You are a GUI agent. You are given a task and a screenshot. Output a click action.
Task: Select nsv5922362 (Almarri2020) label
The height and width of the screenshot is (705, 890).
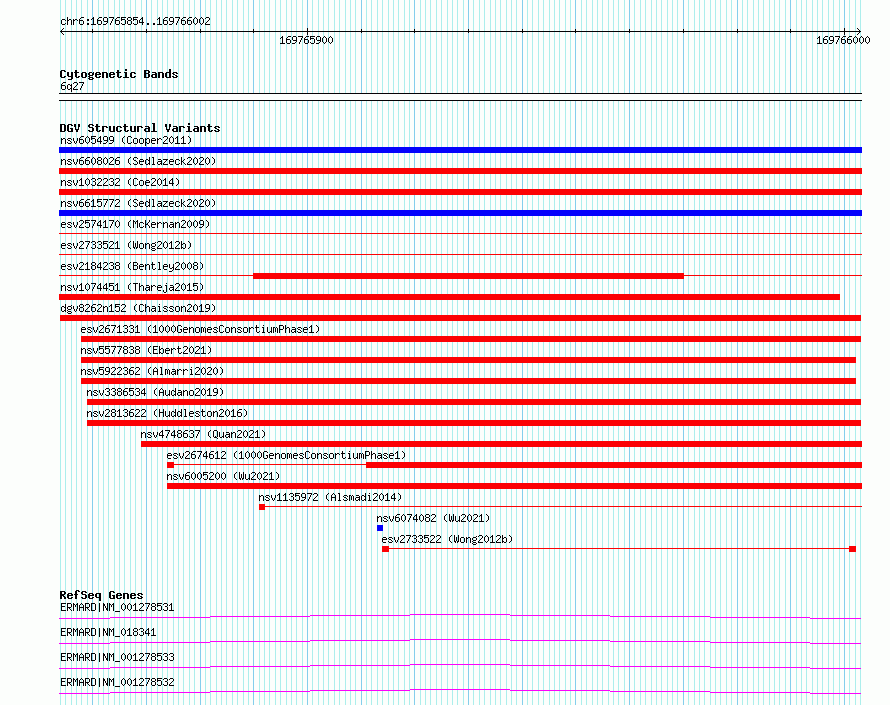(x=152, y=371)
